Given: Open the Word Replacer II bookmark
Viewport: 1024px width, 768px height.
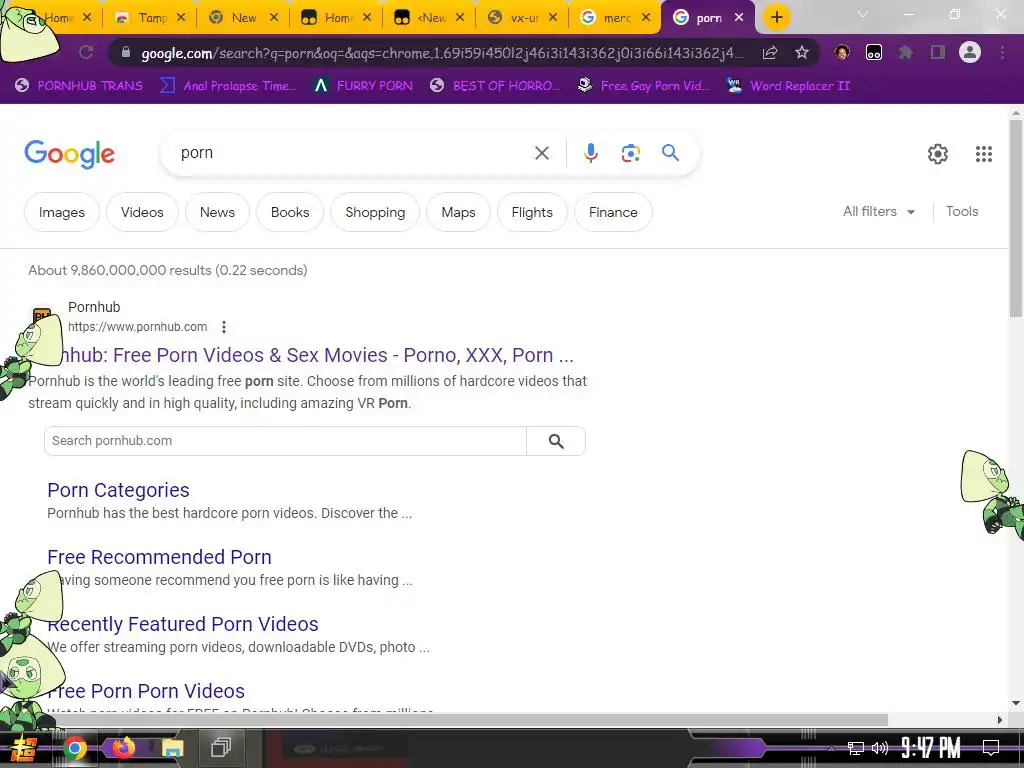Looking at the screenshot, I should [x=790, y=86].
